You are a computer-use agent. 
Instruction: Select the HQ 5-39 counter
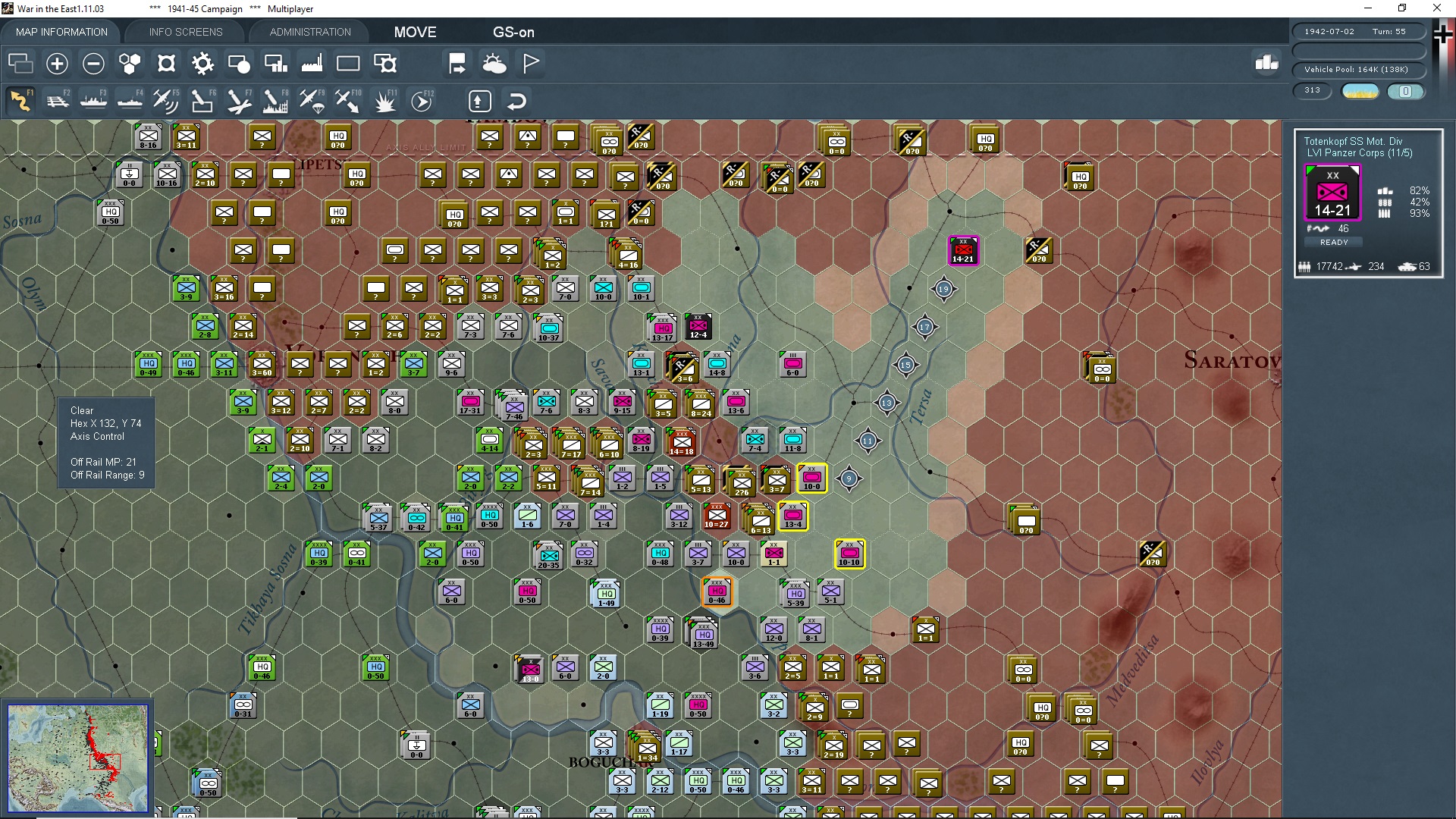pyautogui.click(x=795, y=594)
